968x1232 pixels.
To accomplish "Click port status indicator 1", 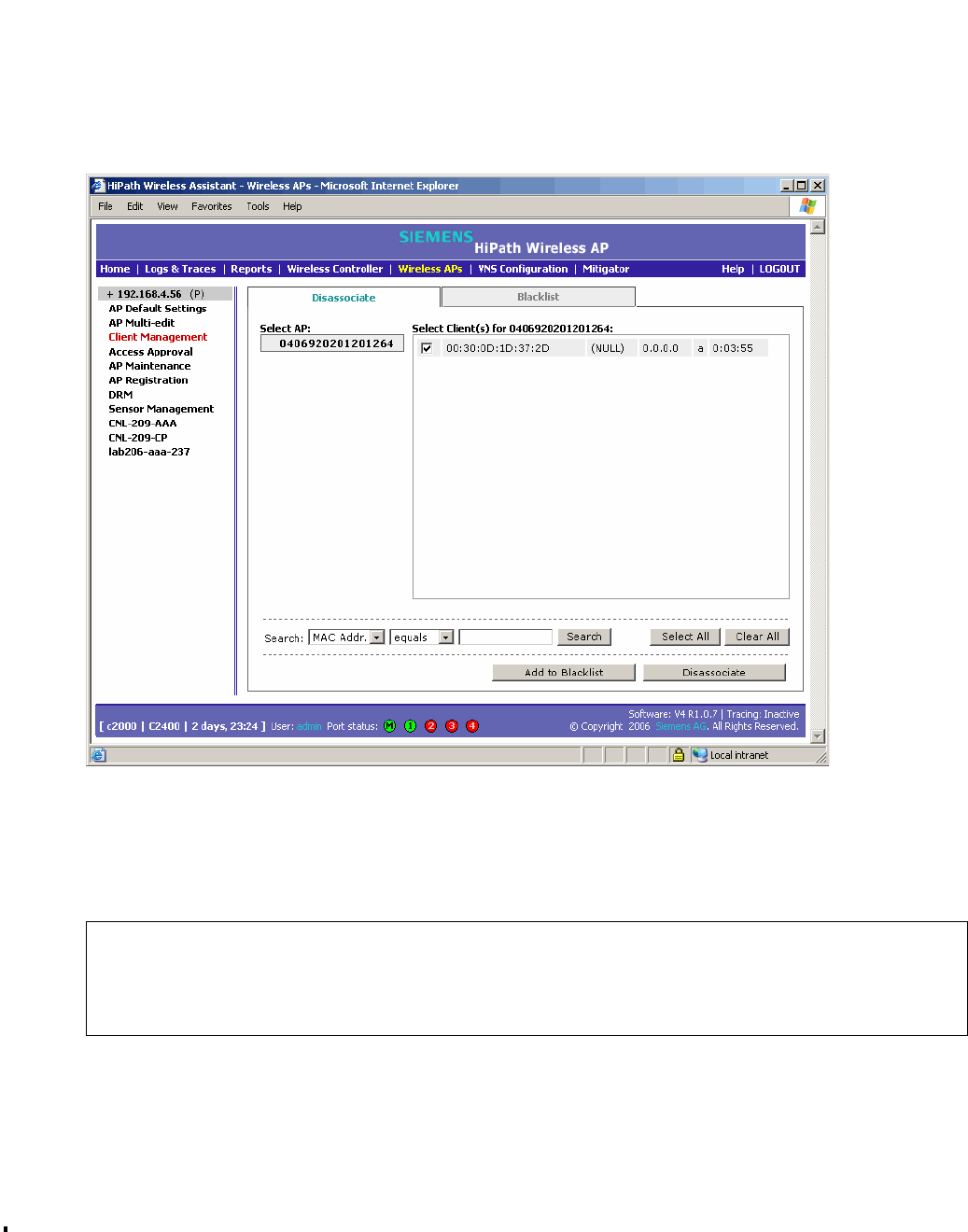I will tap(410, 726).
